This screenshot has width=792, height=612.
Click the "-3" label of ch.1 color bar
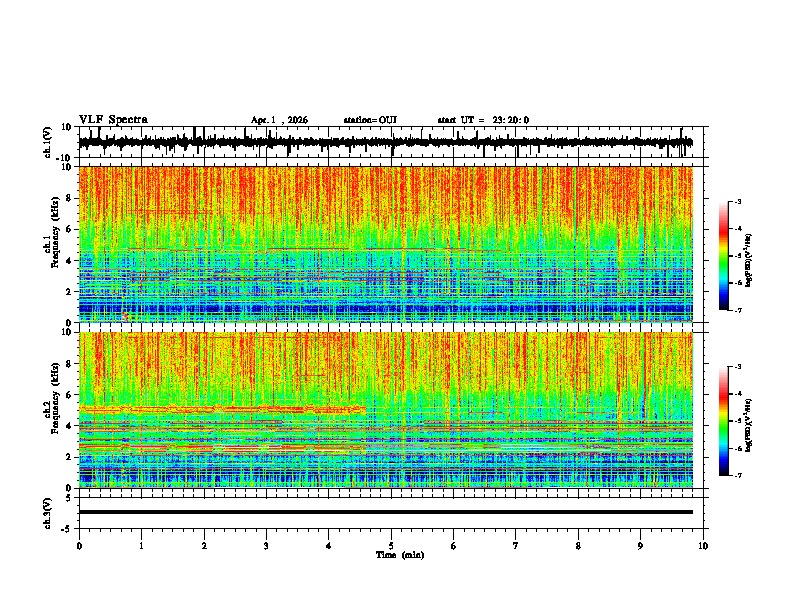pyautogui.click(x=738, y=202)
